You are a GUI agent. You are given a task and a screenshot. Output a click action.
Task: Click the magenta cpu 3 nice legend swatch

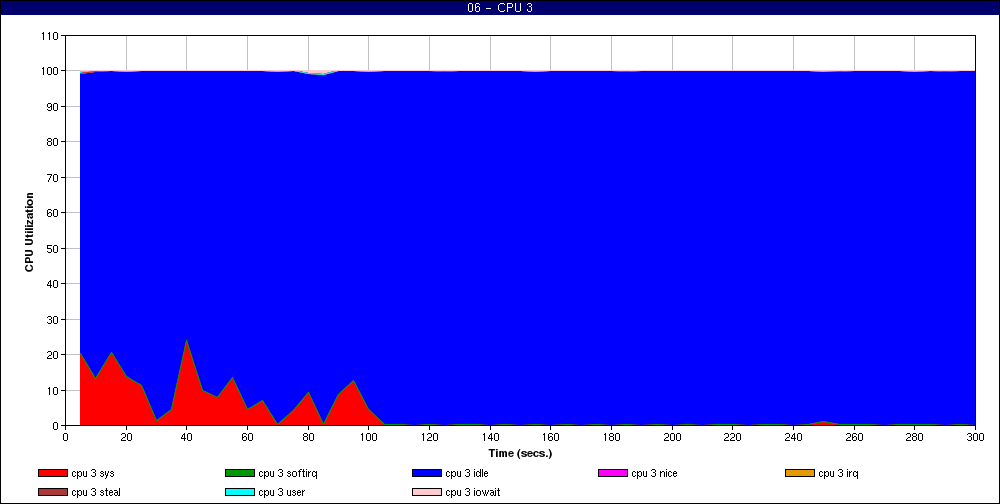tap(613, 473)
